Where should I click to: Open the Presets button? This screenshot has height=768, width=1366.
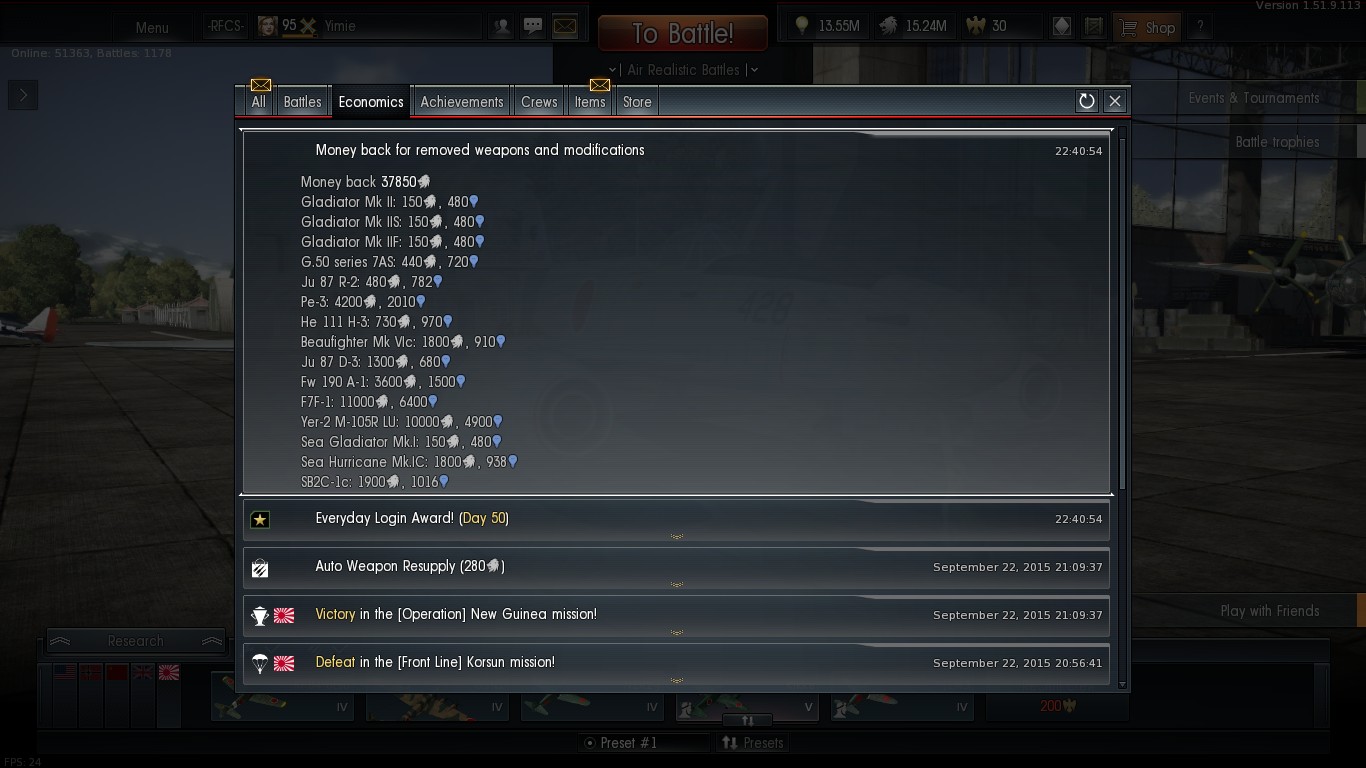753,743
